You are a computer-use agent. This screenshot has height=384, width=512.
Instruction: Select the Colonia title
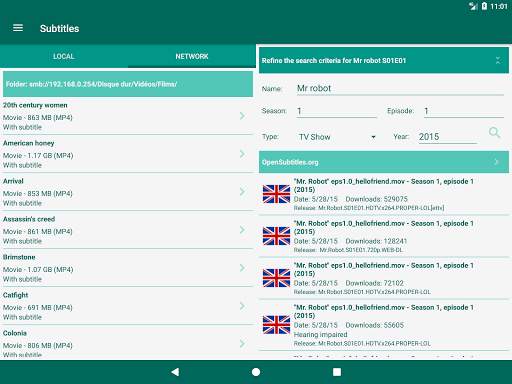pyautogui.click(x=15, y=333)
